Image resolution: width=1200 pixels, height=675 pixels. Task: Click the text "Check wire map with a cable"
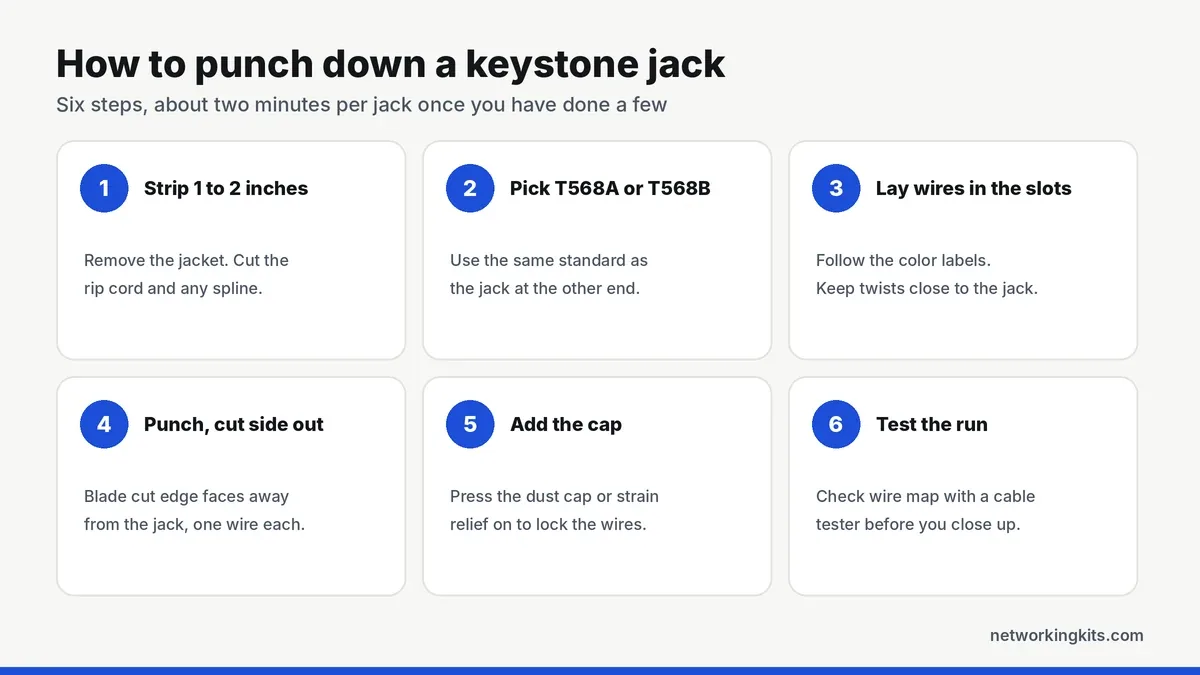[925, 496]
